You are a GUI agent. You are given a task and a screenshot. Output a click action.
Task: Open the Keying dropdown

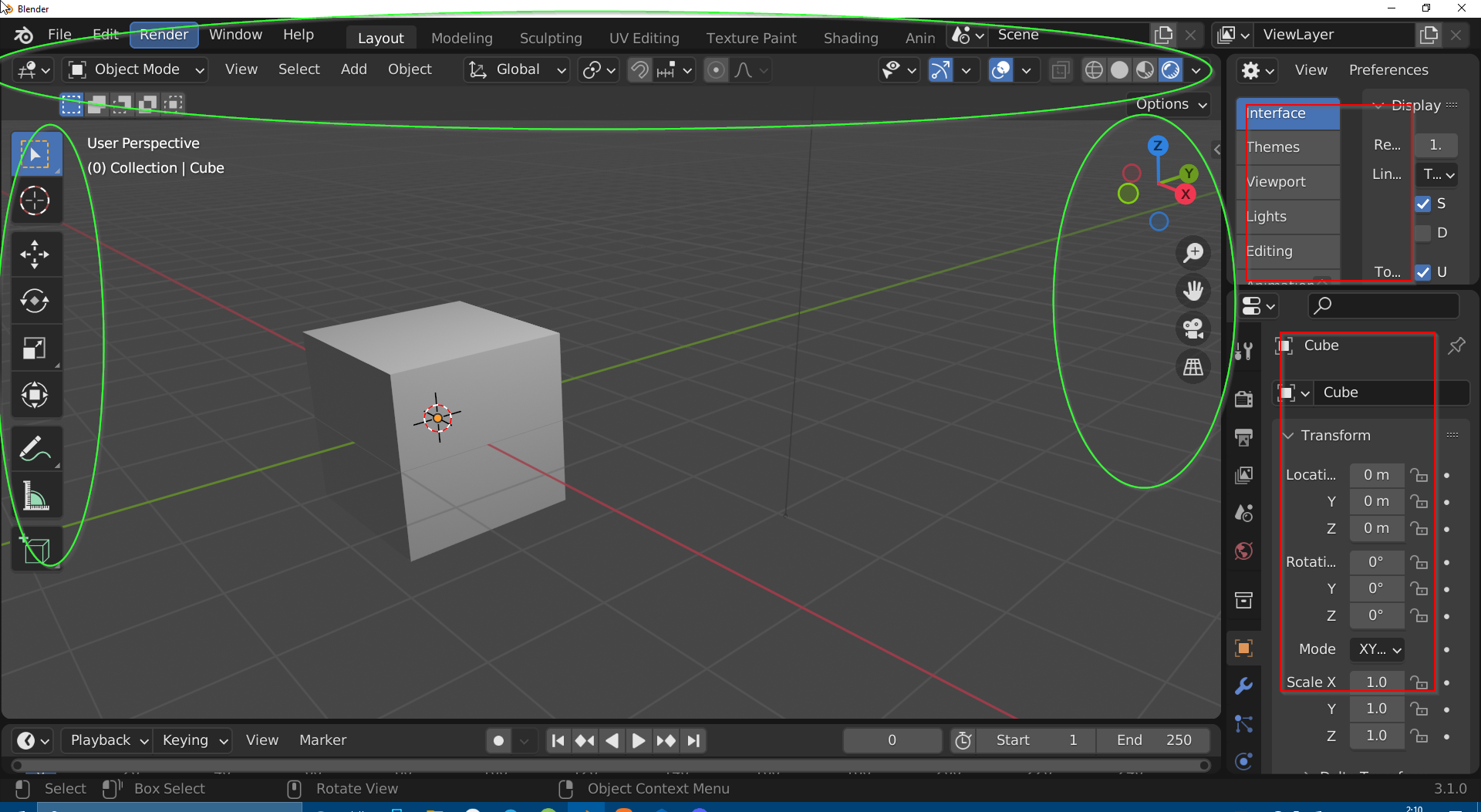[x=192, y=740]
